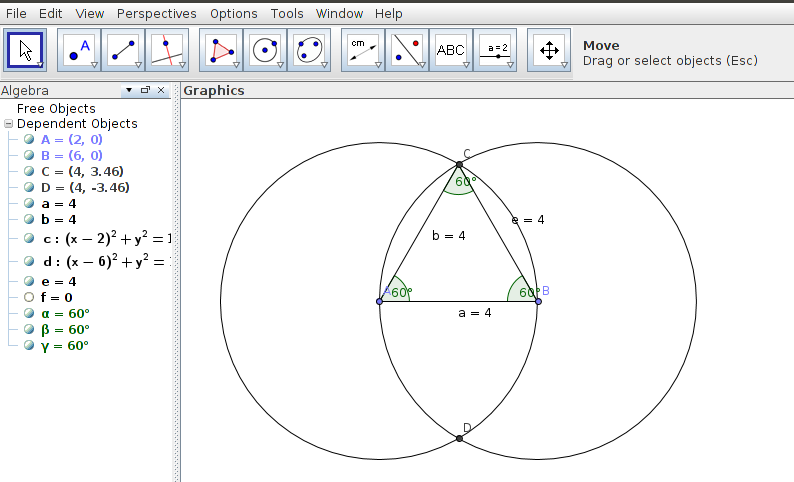Toggle visibility of point A
The width and height of the screenshot is (794, 482).
(x=29, y=139)
